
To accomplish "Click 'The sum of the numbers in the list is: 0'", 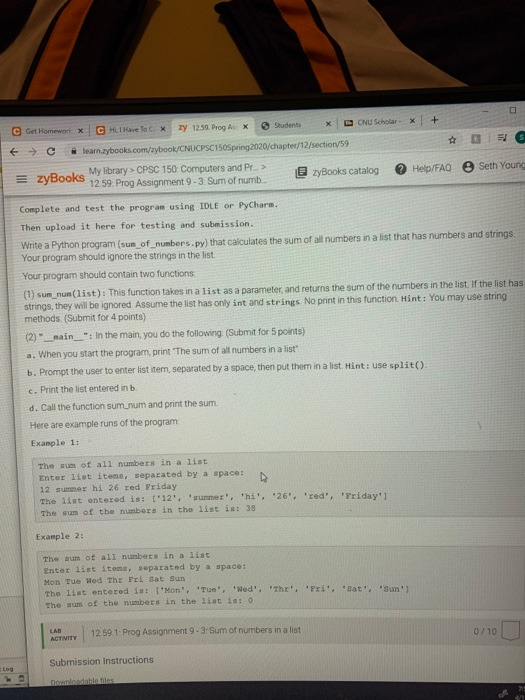I will pos(149,603).
